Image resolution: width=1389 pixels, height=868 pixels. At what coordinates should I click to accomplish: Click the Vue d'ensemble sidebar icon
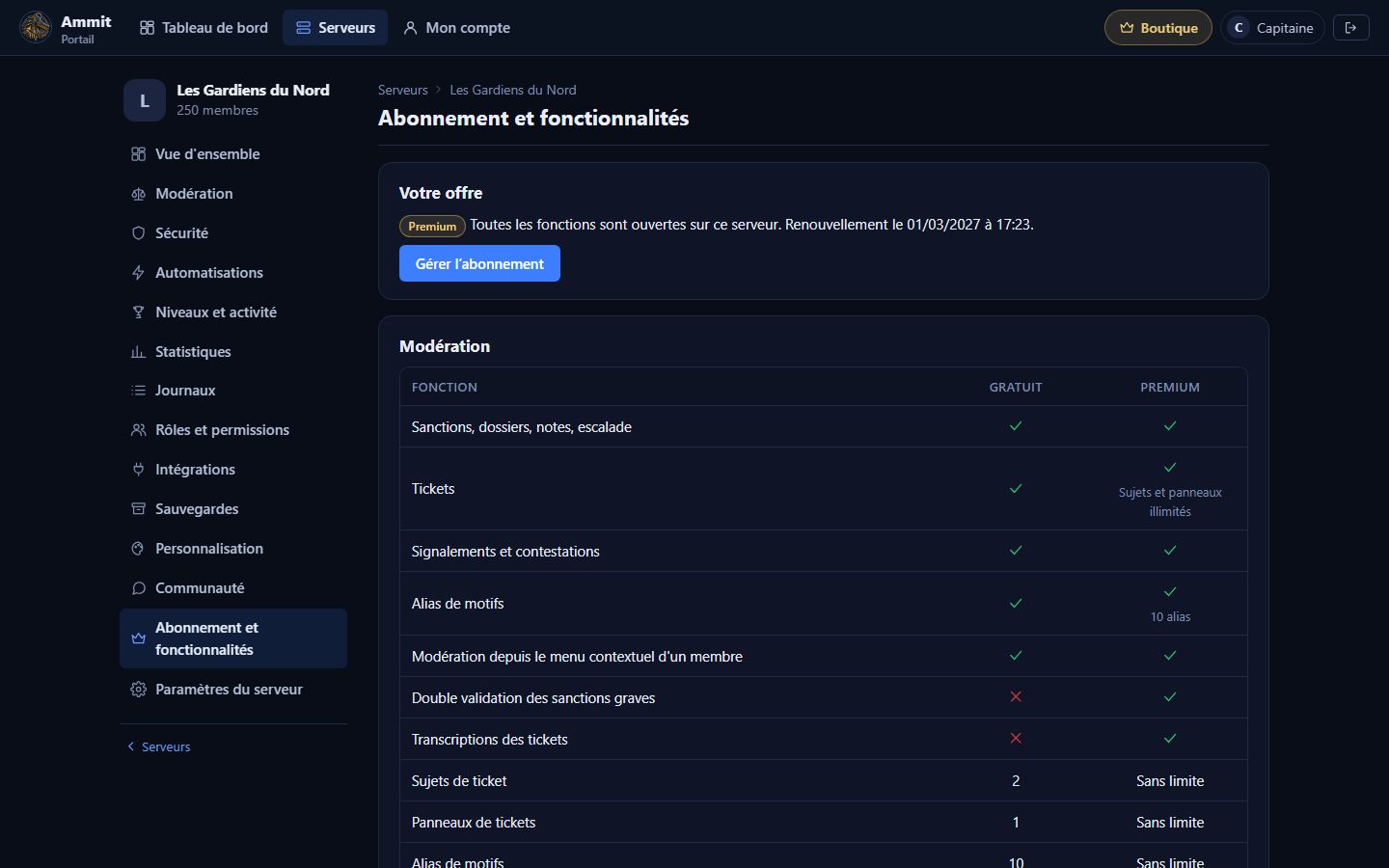pos(138,154)
